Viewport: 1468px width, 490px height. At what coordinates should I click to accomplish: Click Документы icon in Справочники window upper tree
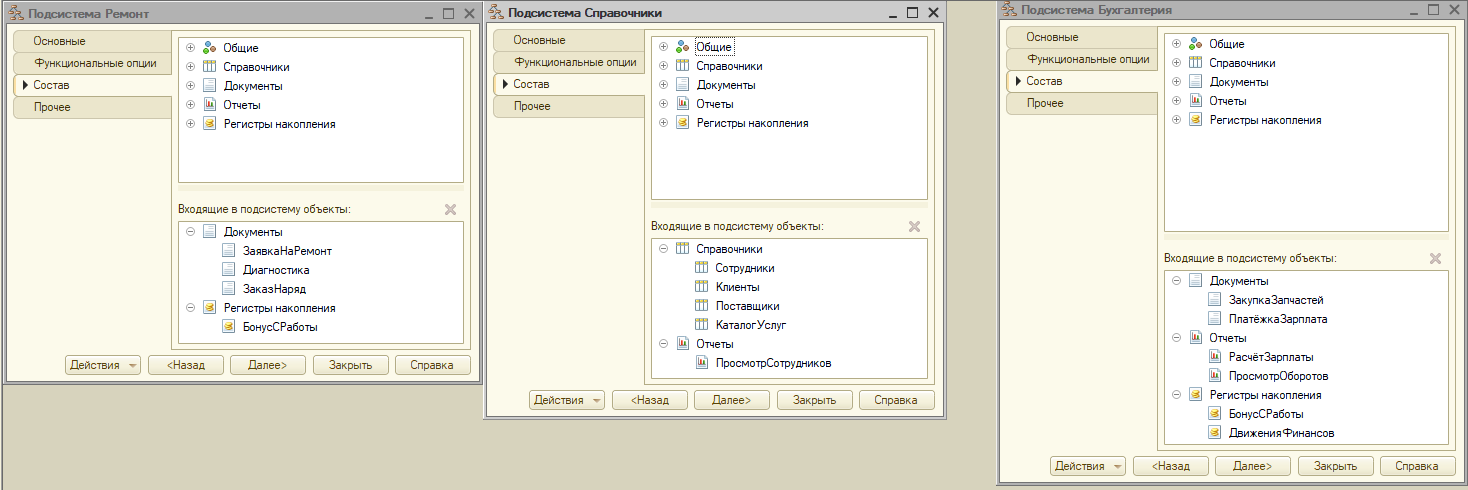pyautogui.click(x=682, y=85)
